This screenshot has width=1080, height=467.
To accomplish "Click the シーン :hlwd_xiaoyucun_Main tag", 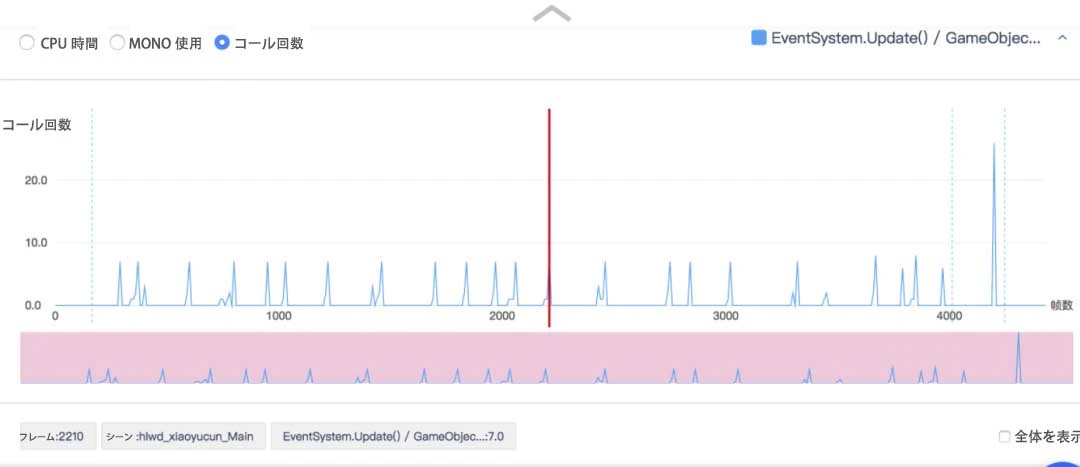I will [183, 436].
